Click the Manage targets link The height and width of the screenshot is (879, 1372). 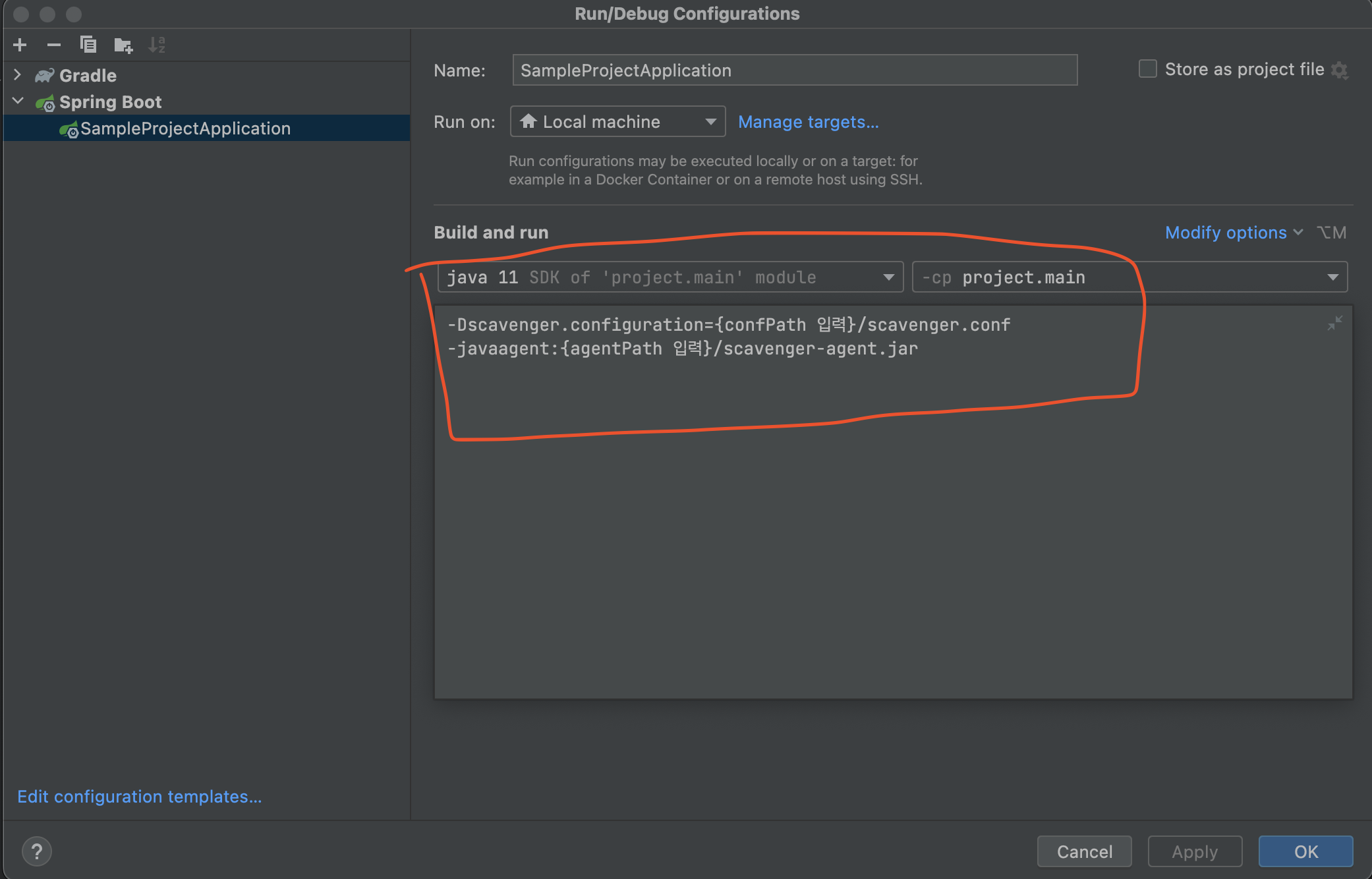tap(808, 122)
